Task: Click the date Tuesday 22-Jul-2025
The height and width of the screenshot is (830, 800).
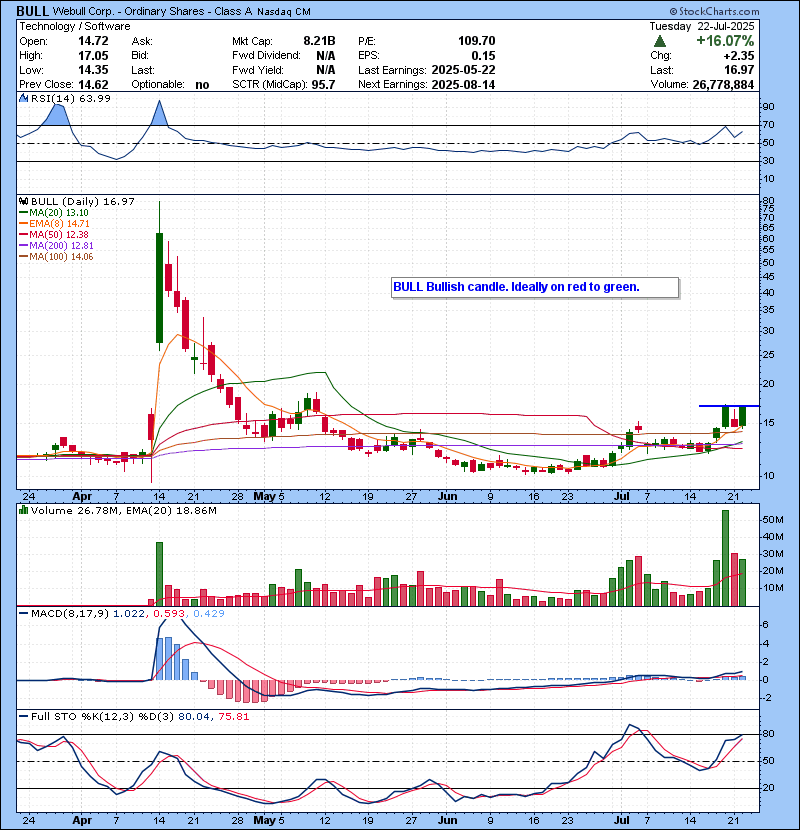Action: point(702,26)
